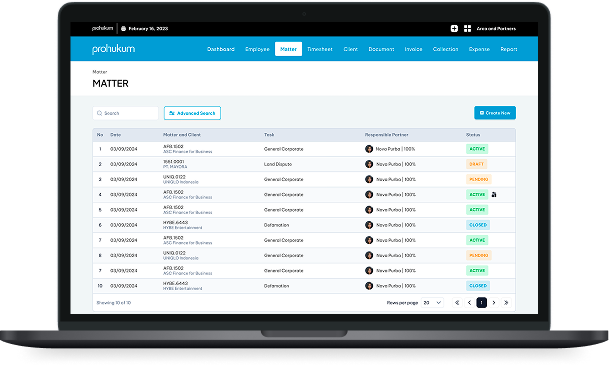
Task: Open ASC Finance for Business link in row 1
Action: coord(188,152)
